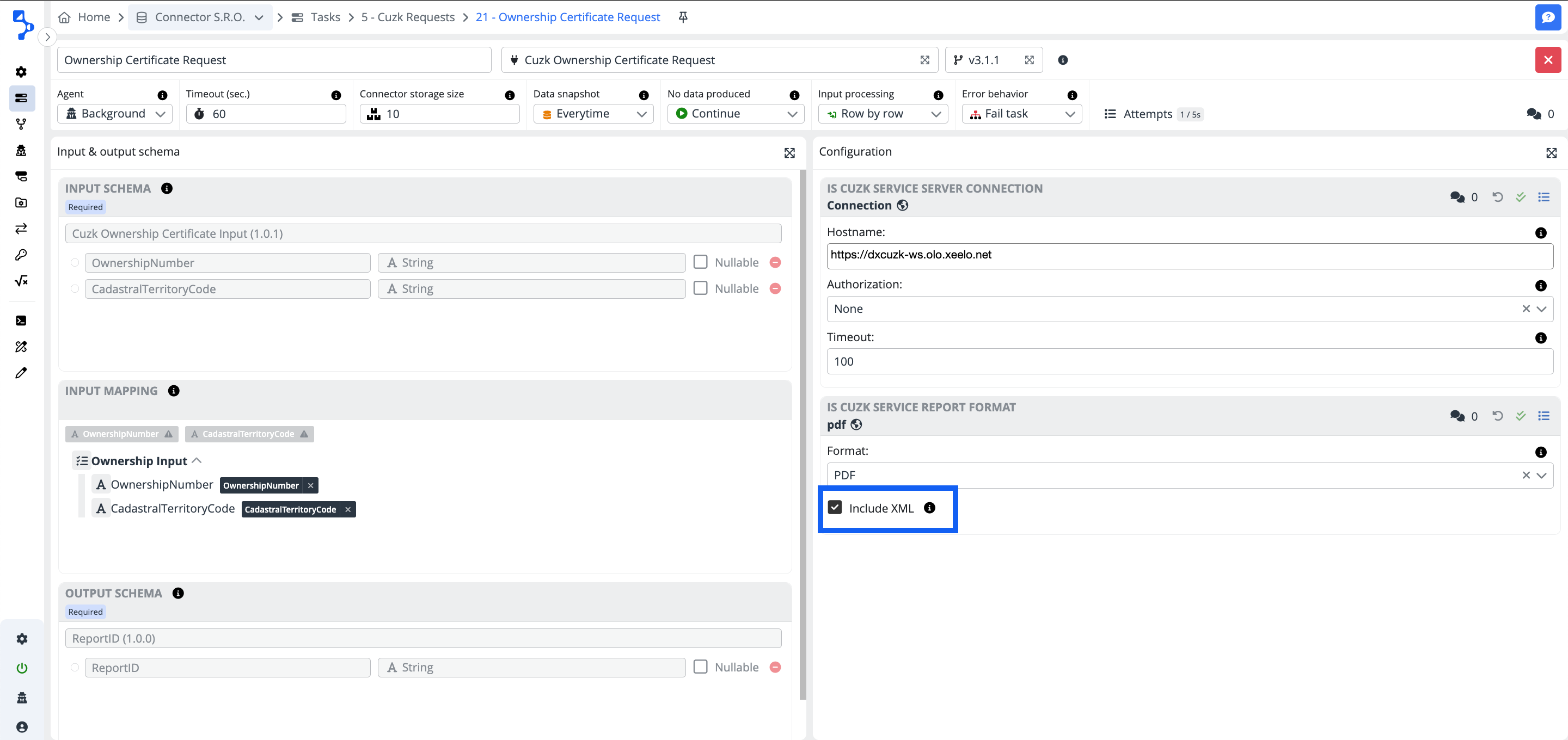Uncheck the Include XML checkbox

pos(835,507)
